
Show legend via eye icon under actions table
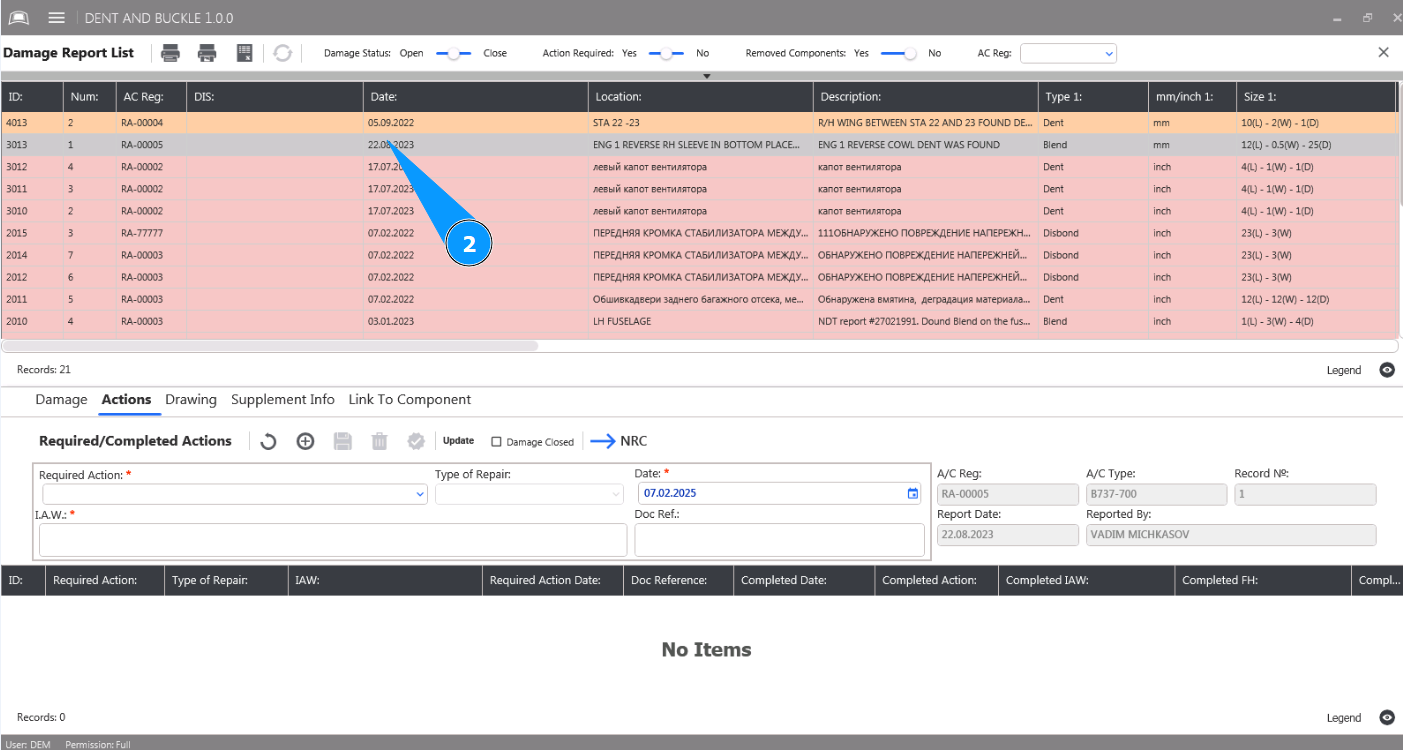[1387, 717]
